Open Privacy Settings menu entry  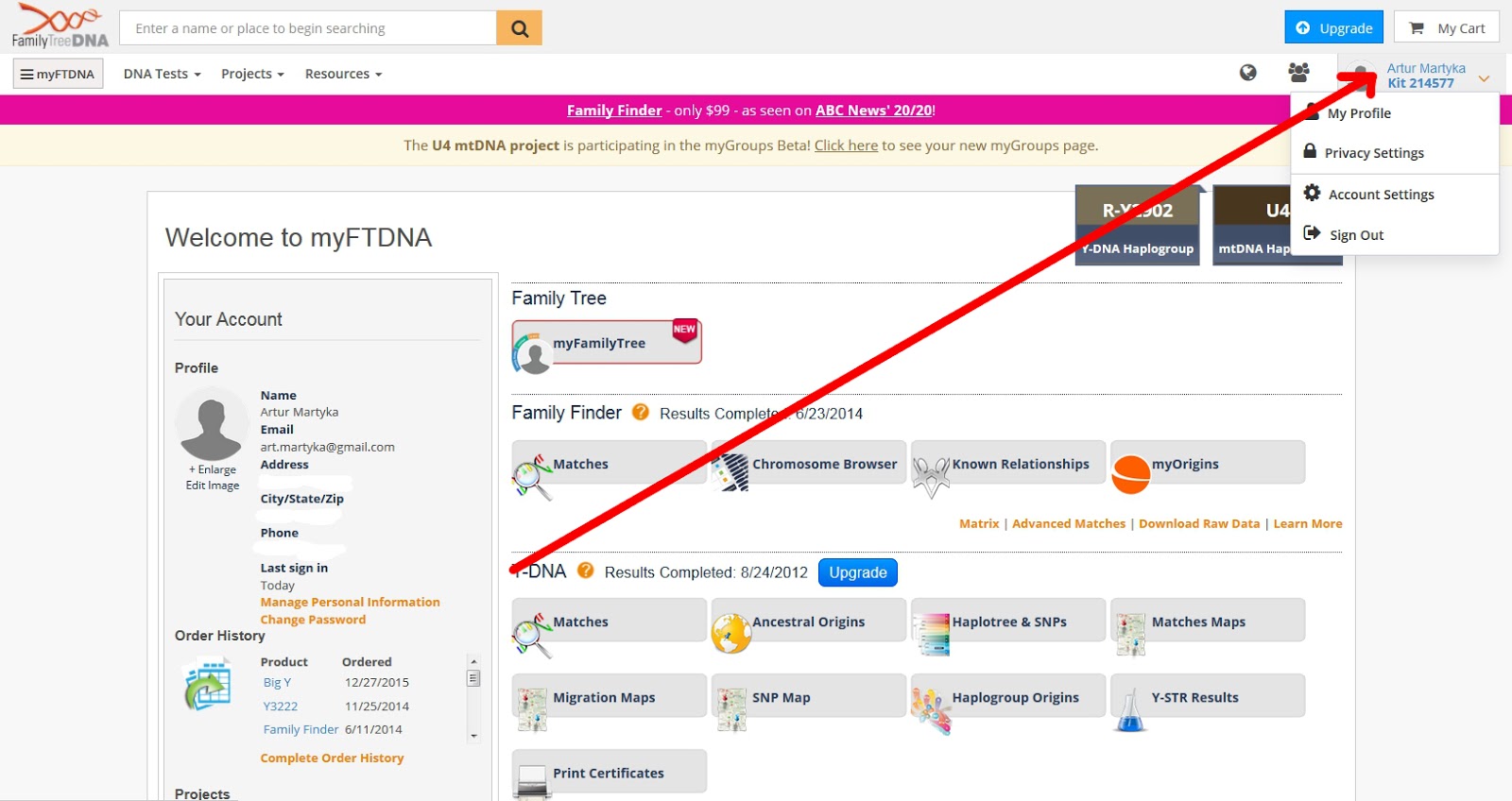click(1373, 153)
